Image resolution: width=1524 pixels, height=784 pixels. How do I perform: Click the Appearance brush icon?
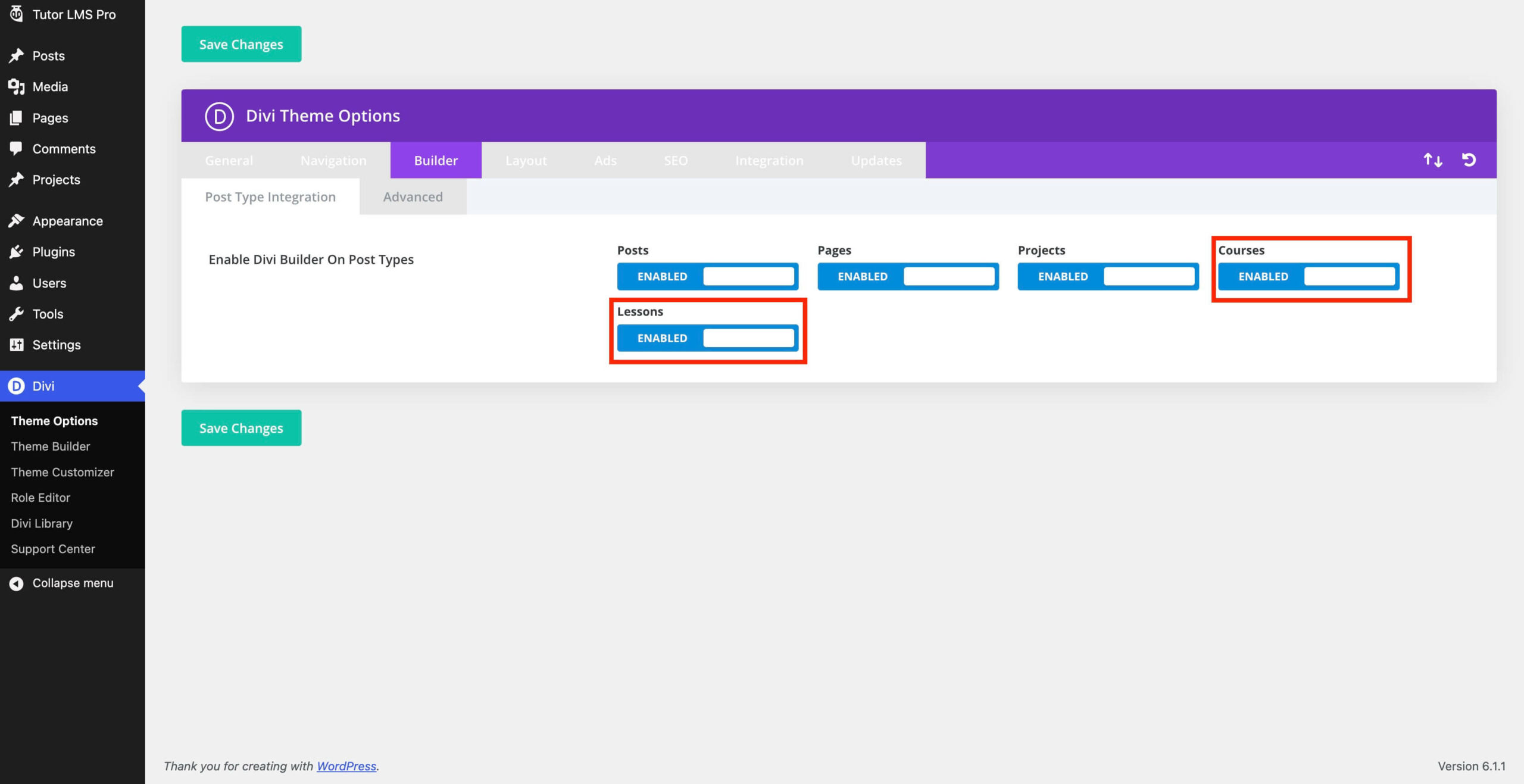pos(16,221)
